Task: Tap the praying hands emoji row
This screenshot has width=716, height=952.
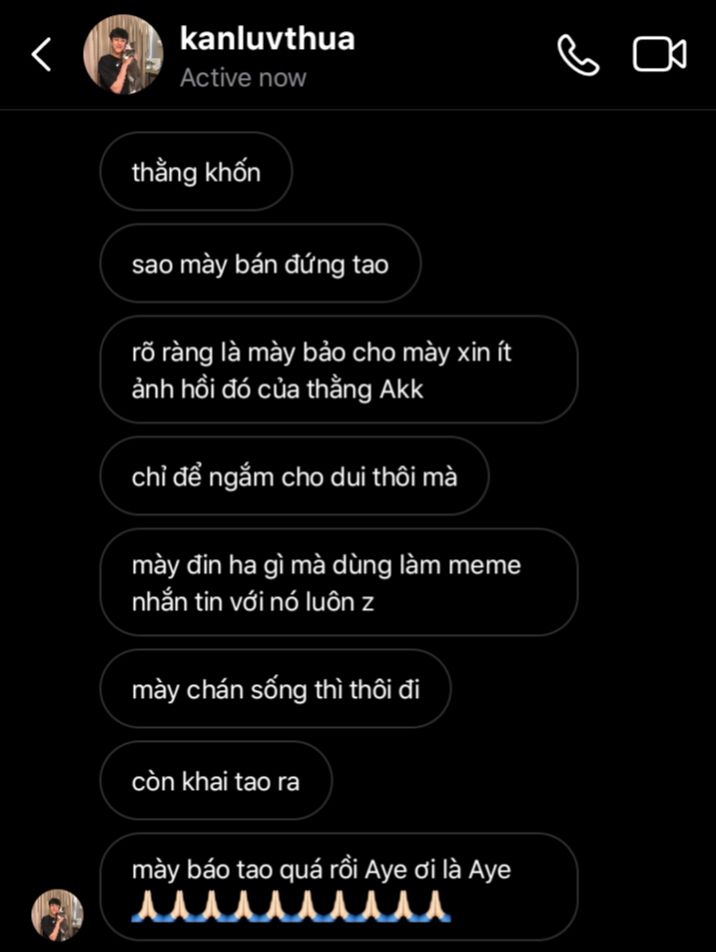Action: tap(291, 906)
